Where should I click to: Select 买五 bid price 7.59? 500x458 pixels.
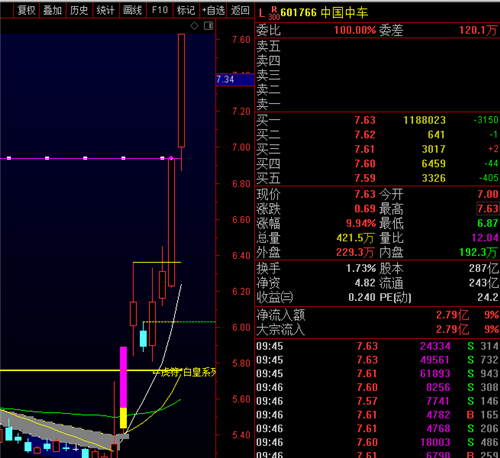(x=365, y=178)
